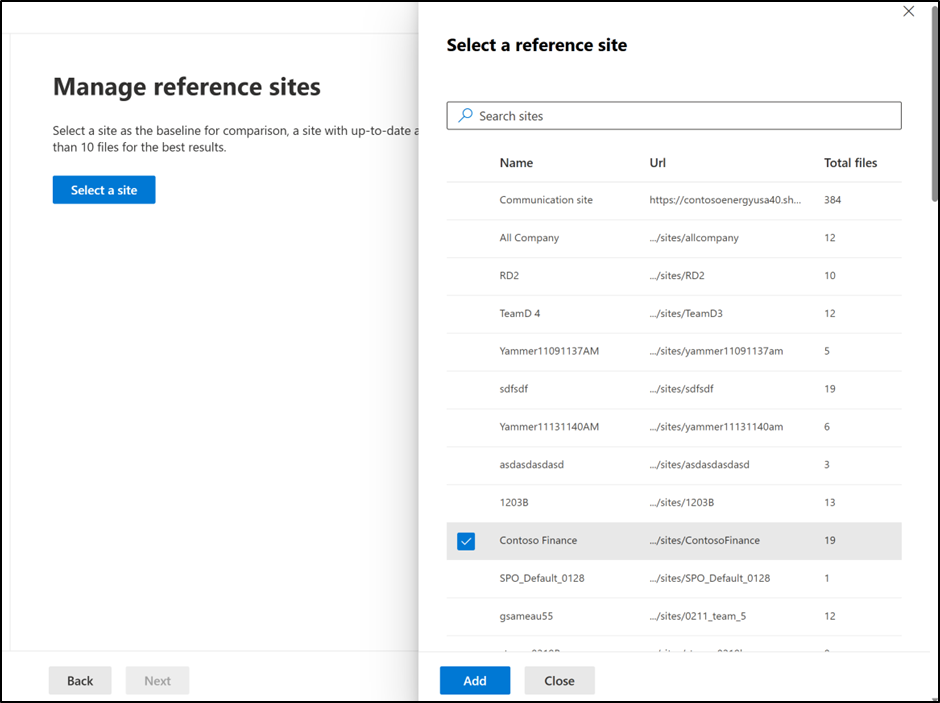Screen dimensions: 940x703
Task: Choose the sdfsdf site entry
Action: click(517, 389)
